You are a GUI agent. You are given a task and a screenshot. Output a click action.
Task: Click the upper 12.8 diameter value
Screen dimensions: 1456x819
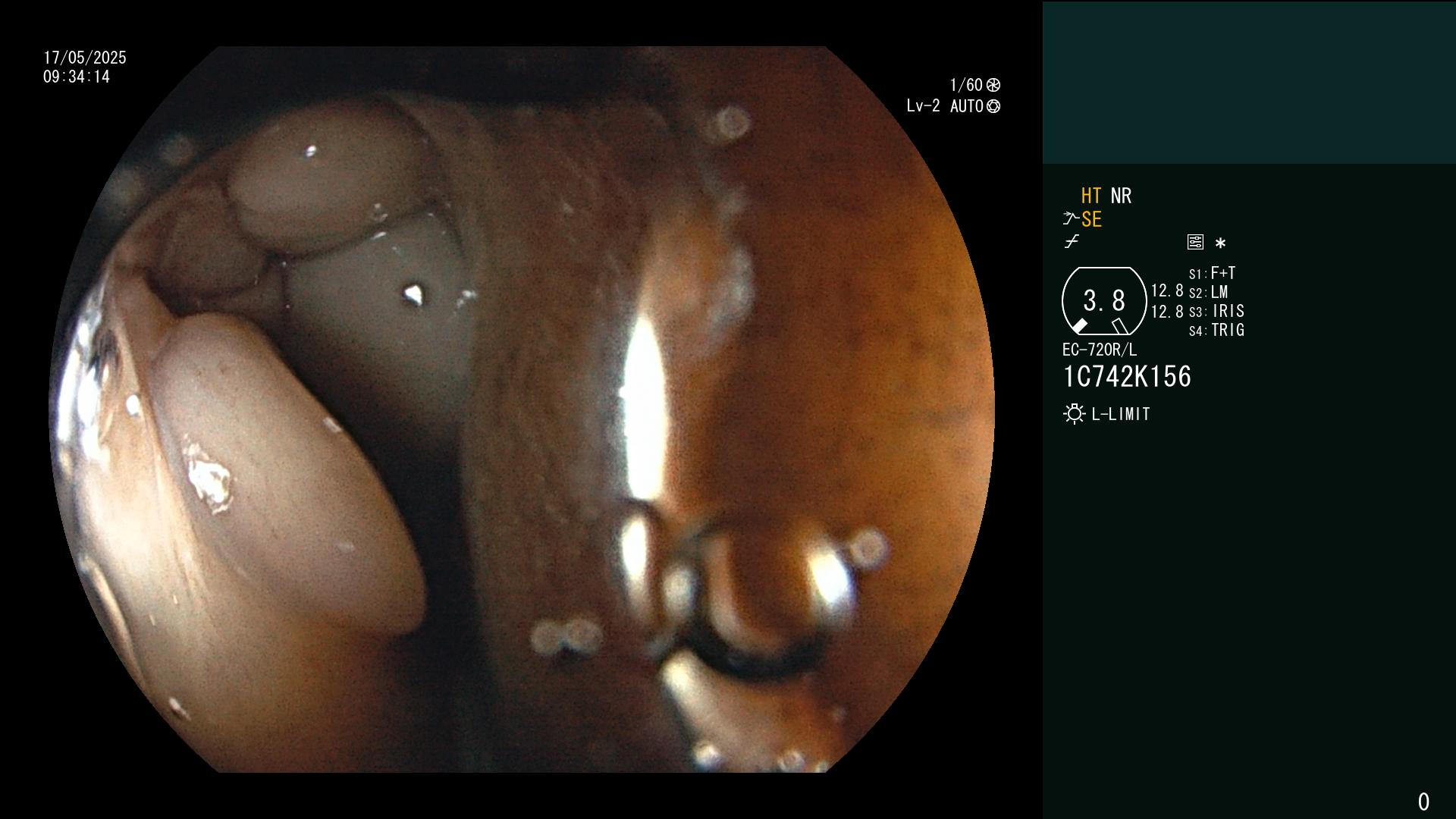pyautogui.click(x=1167, y=290)
